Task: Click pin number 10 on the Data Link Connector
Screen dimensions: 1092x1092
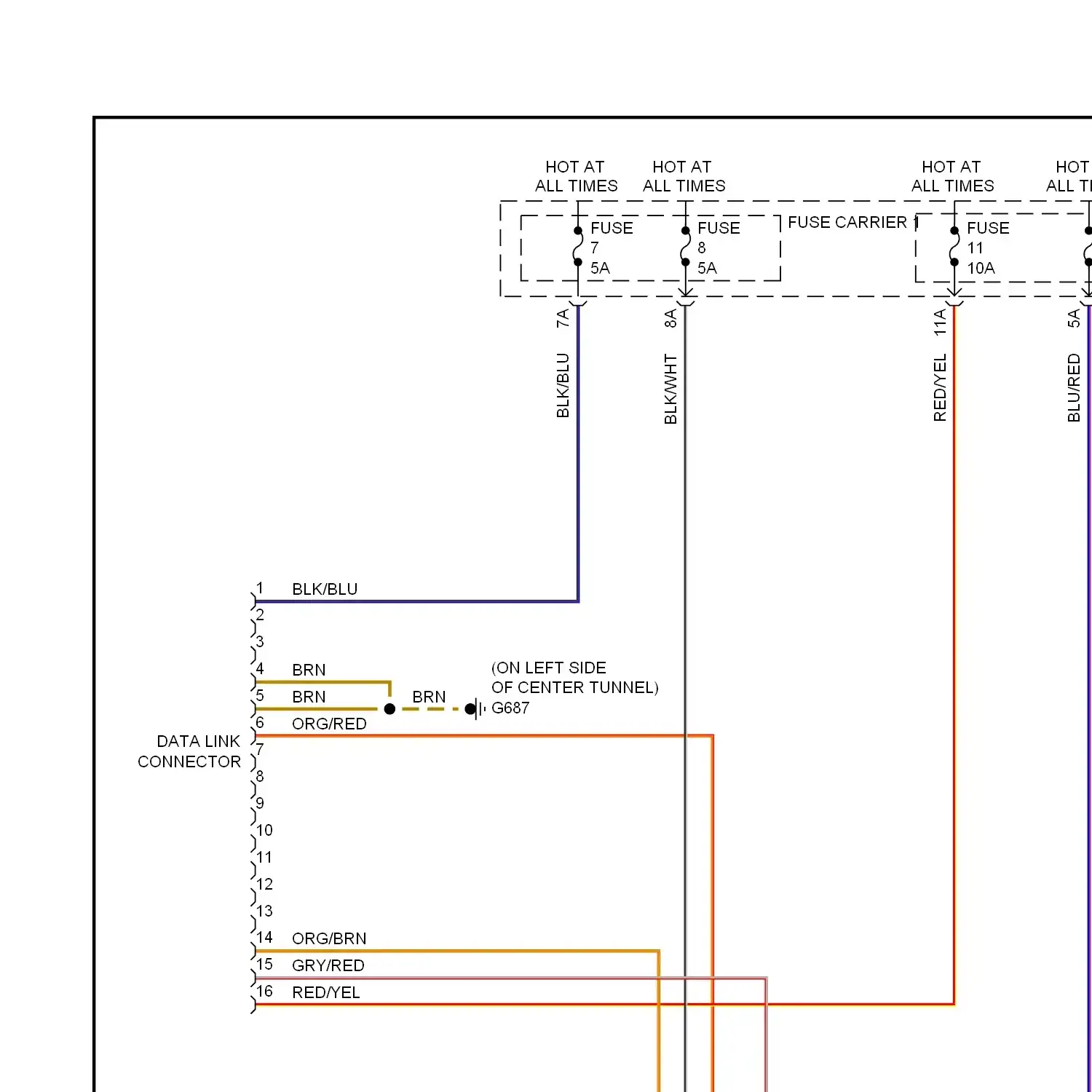Action: [x=264, y=831]
